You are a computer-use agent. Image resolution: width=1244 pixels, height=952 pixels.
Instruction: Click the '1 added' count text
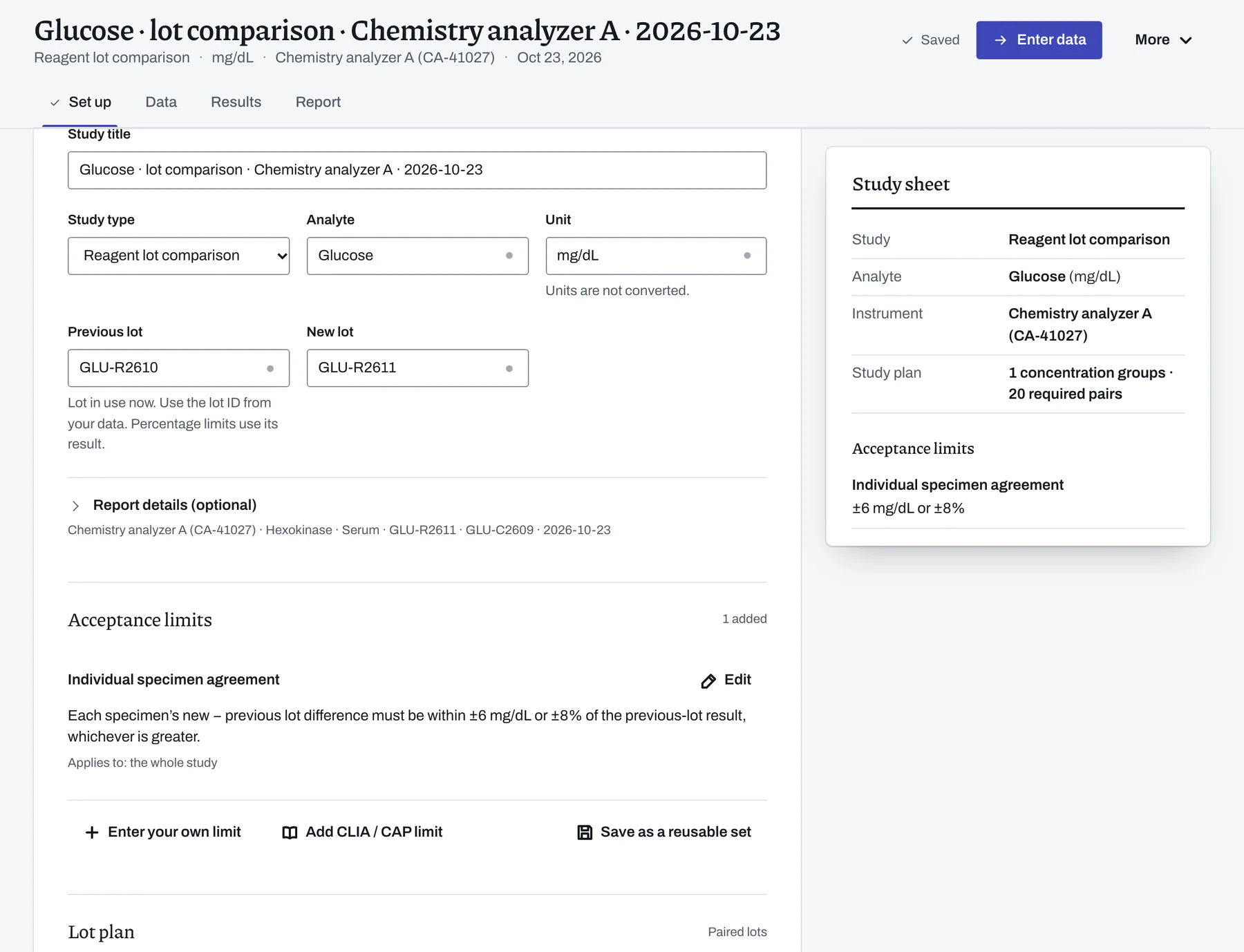[744, 619]
